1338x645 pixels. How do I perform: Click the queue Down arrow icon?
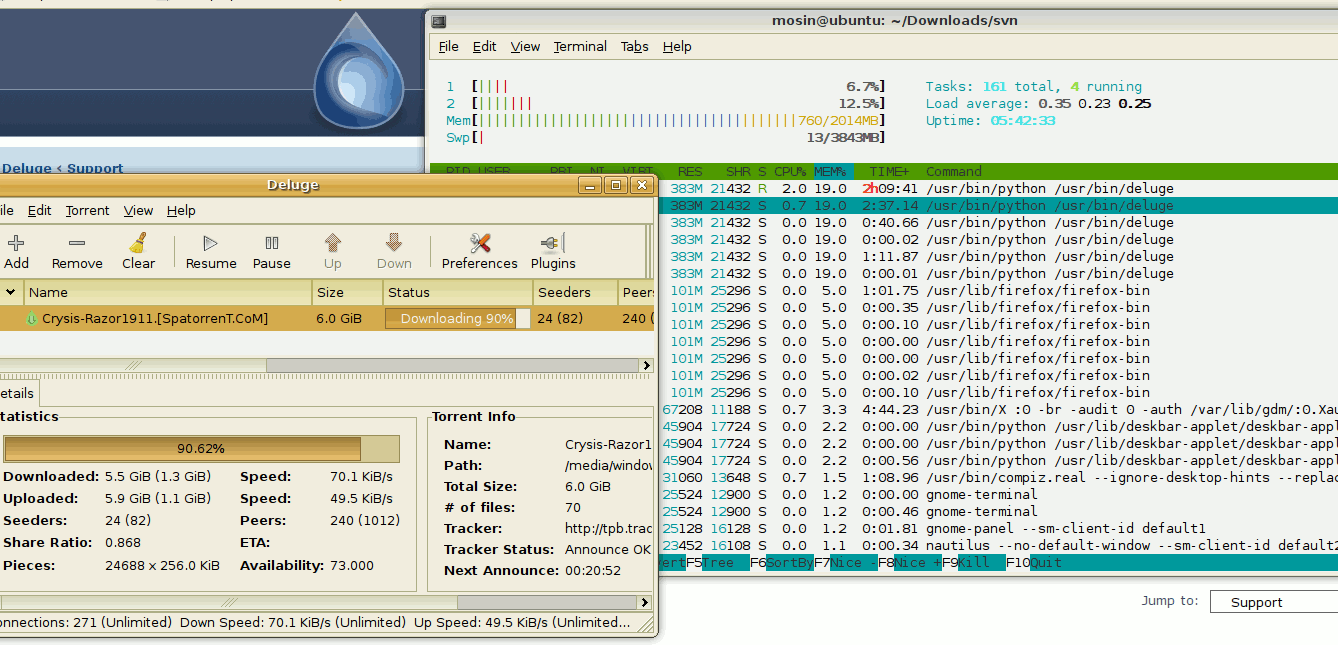click(394, 243)
